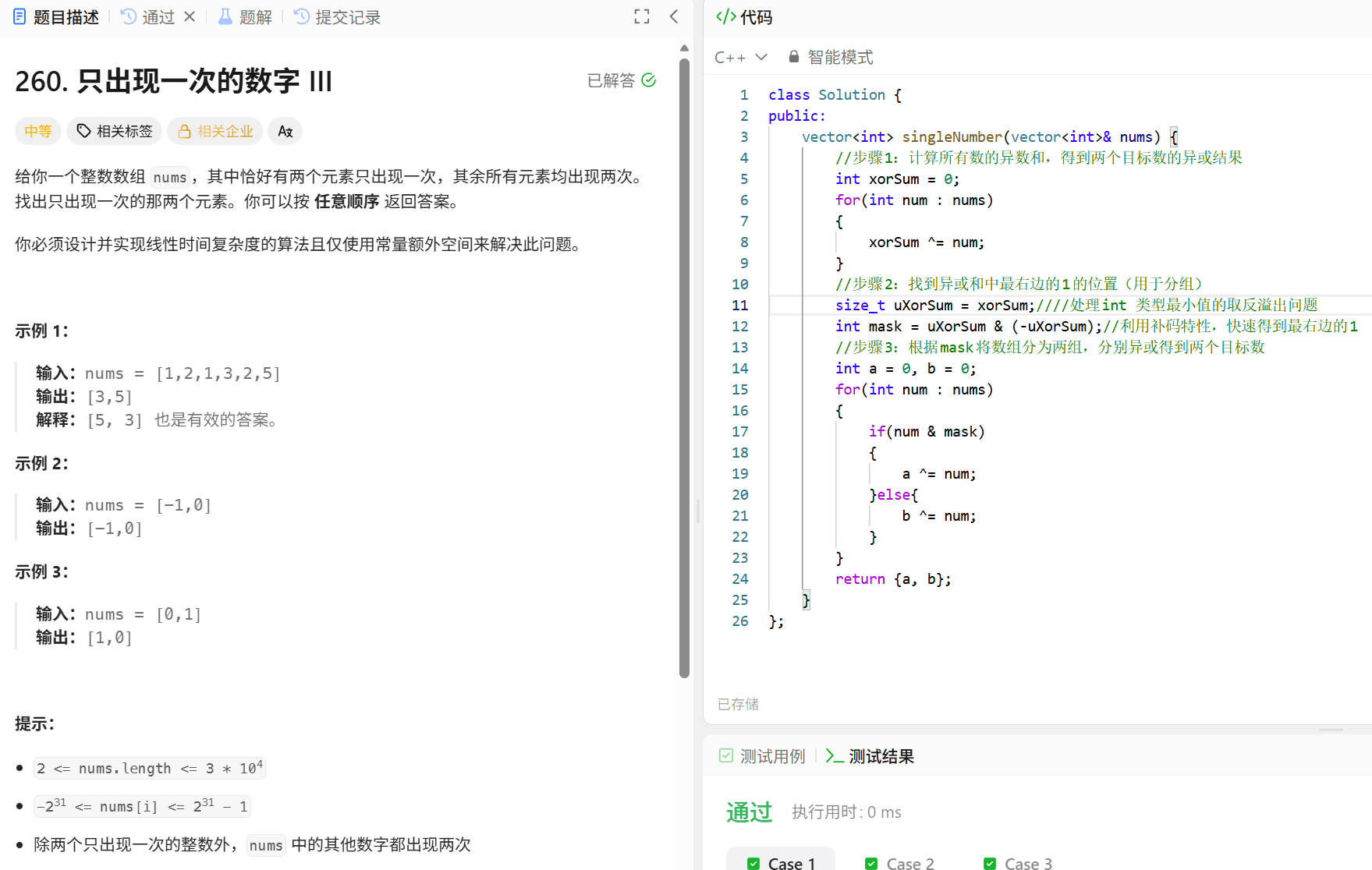Expand problem panel to fullscreen
1372x870 pixels.
pos(641,16)
